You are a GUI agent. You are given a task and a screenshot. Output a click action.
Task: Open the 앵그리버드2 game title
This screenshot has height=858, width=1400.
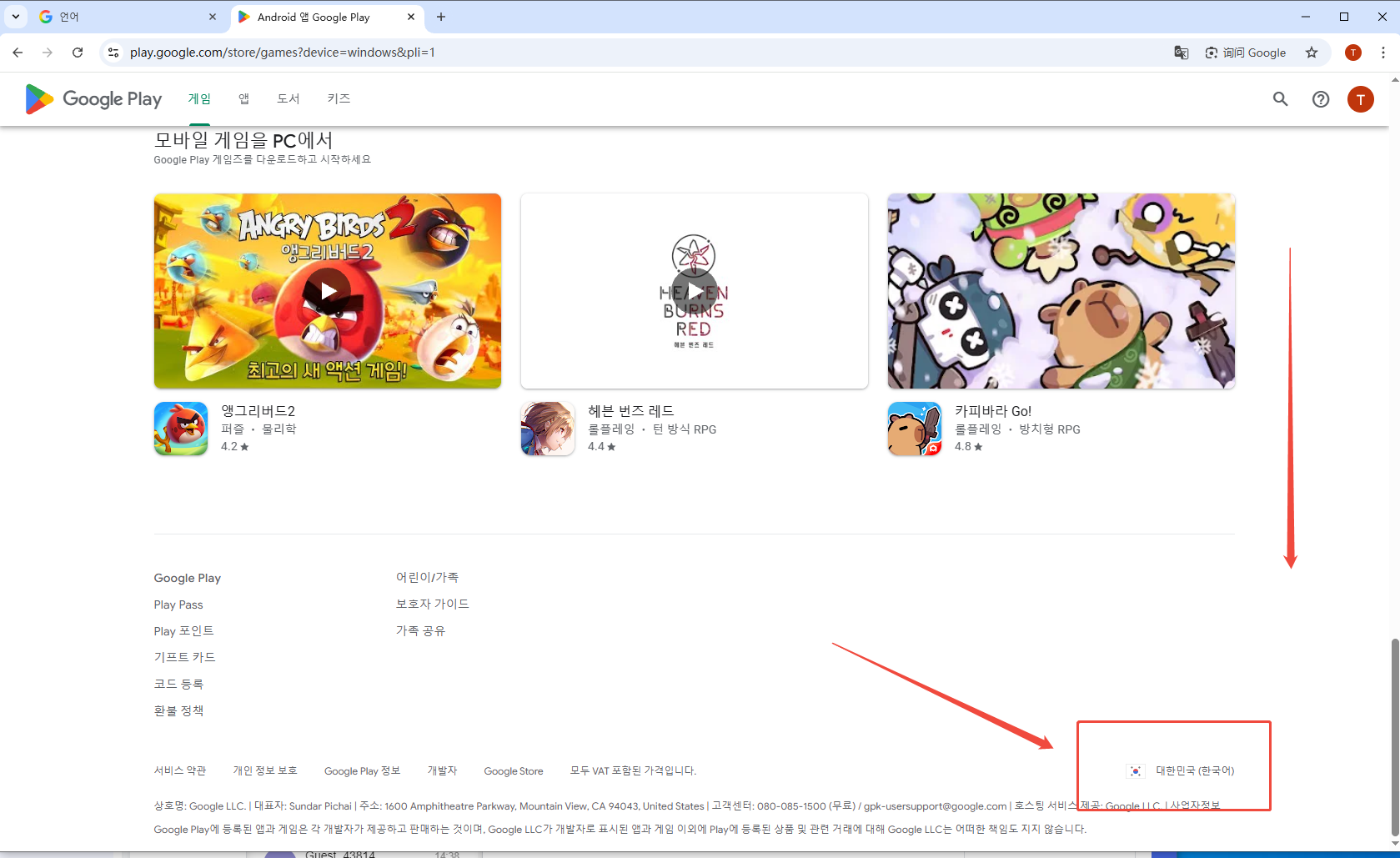[258, 411]
